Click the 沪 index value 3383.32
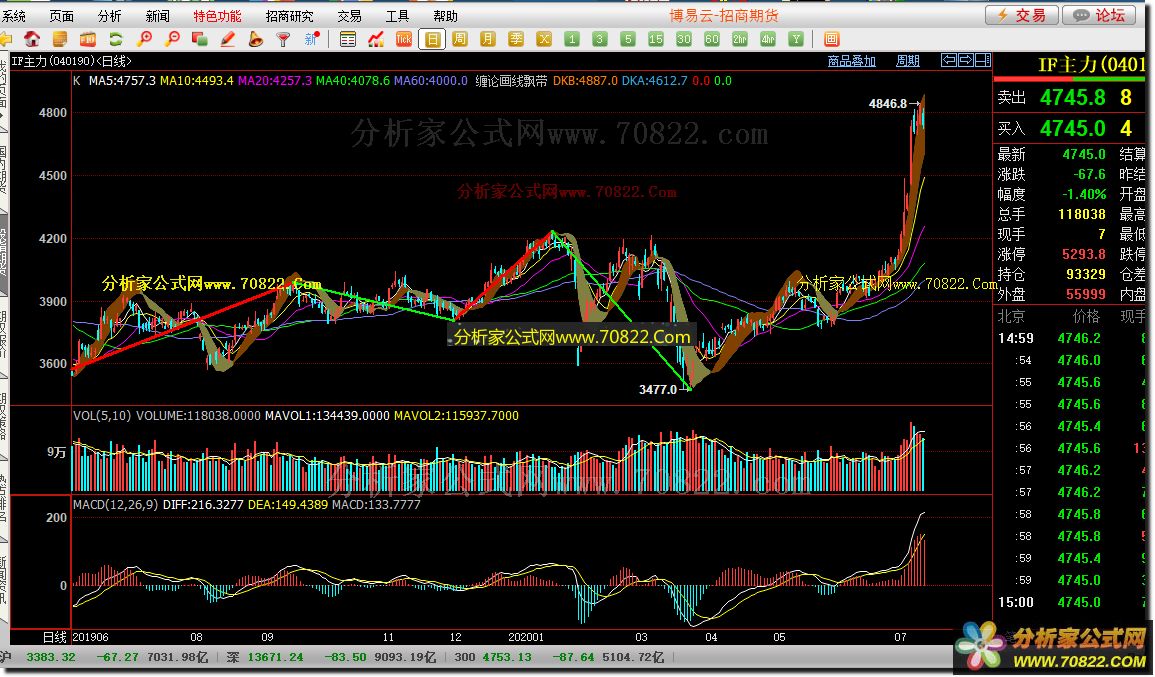The height and width of the screenshot is (677, 1155). click(x=51, y=657)
